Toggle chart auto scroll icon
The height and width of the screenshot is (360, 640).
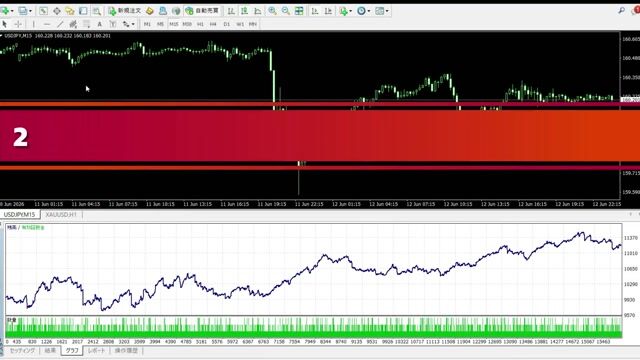click(315, 11)
